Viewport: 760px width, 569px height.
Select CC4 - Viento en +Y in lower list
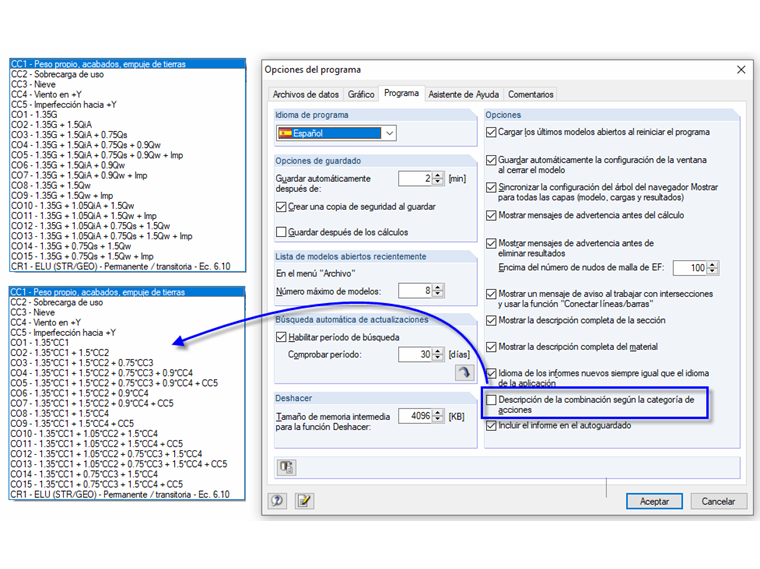tap(127, 322)
